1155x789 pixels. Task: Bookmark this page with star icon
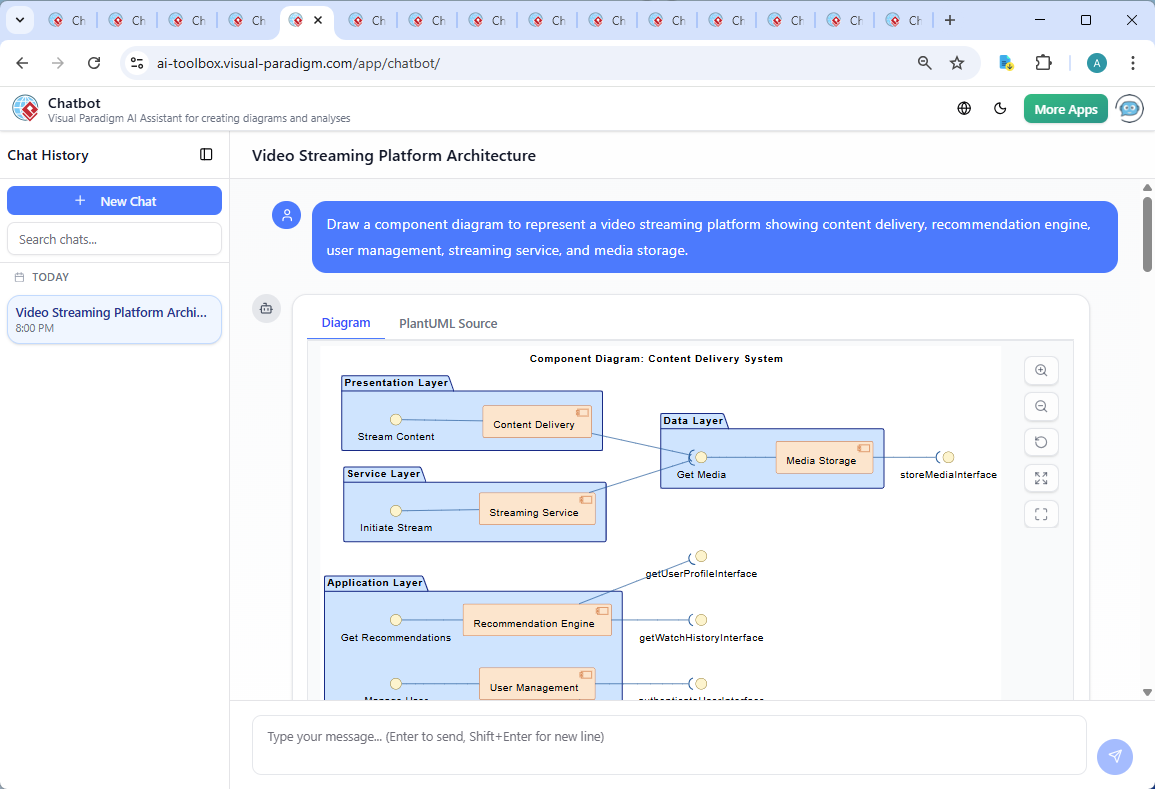pos(957,63)
